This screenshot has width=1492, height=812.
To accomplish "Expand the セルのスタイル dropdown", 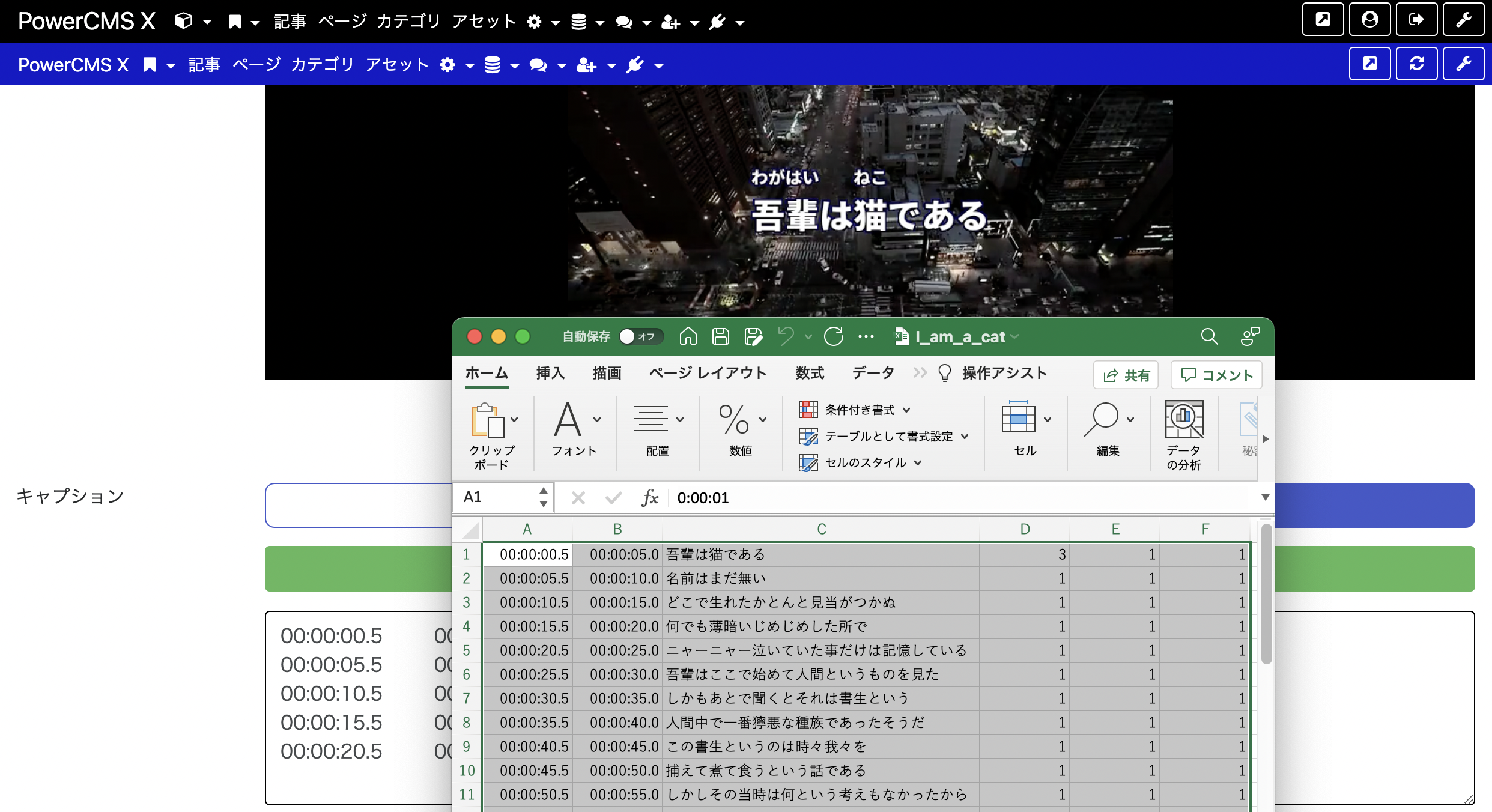I will coord(918,462).
